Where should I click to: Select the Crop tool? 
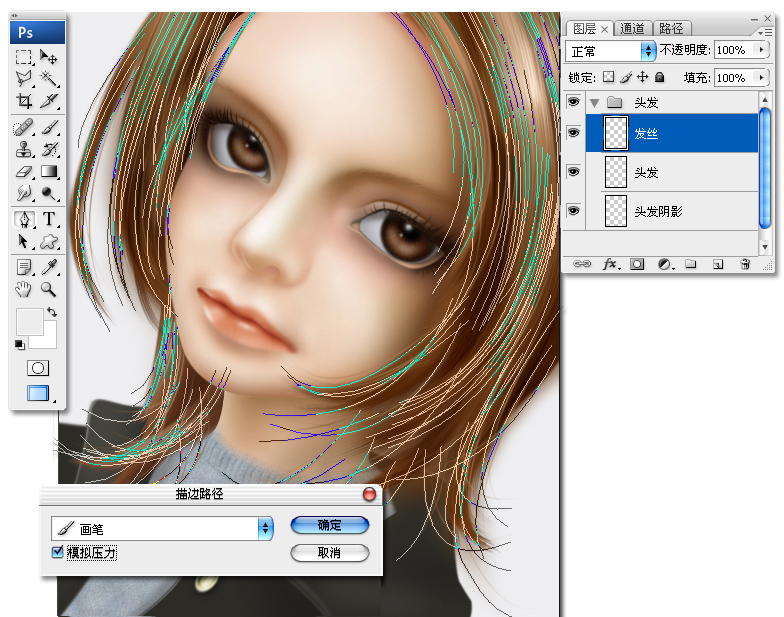pos(24,100)
